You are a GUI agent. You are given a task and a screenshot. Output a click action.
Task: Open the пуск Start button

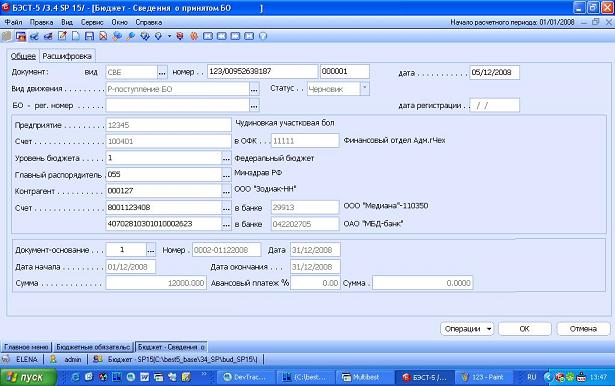(x=28, y=377)
